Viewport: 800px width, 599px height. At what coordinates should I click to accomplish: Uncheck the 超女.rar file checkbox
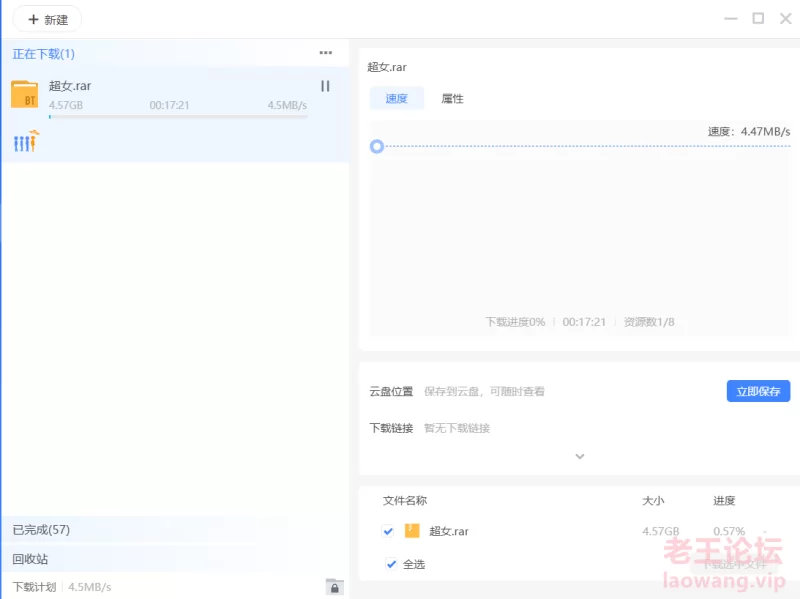click(388, 531)
